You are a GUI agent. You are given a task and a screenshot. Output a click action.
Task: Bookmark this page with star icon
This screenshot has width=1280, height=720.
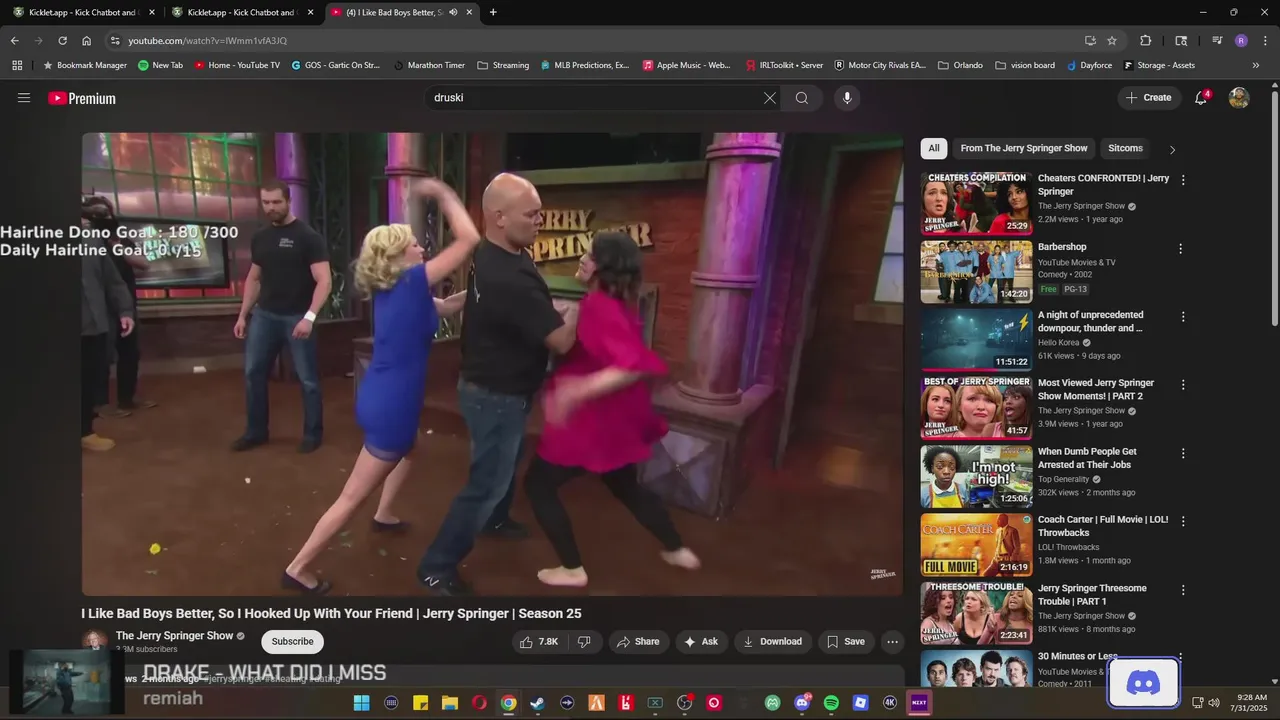coord(1112,41)
